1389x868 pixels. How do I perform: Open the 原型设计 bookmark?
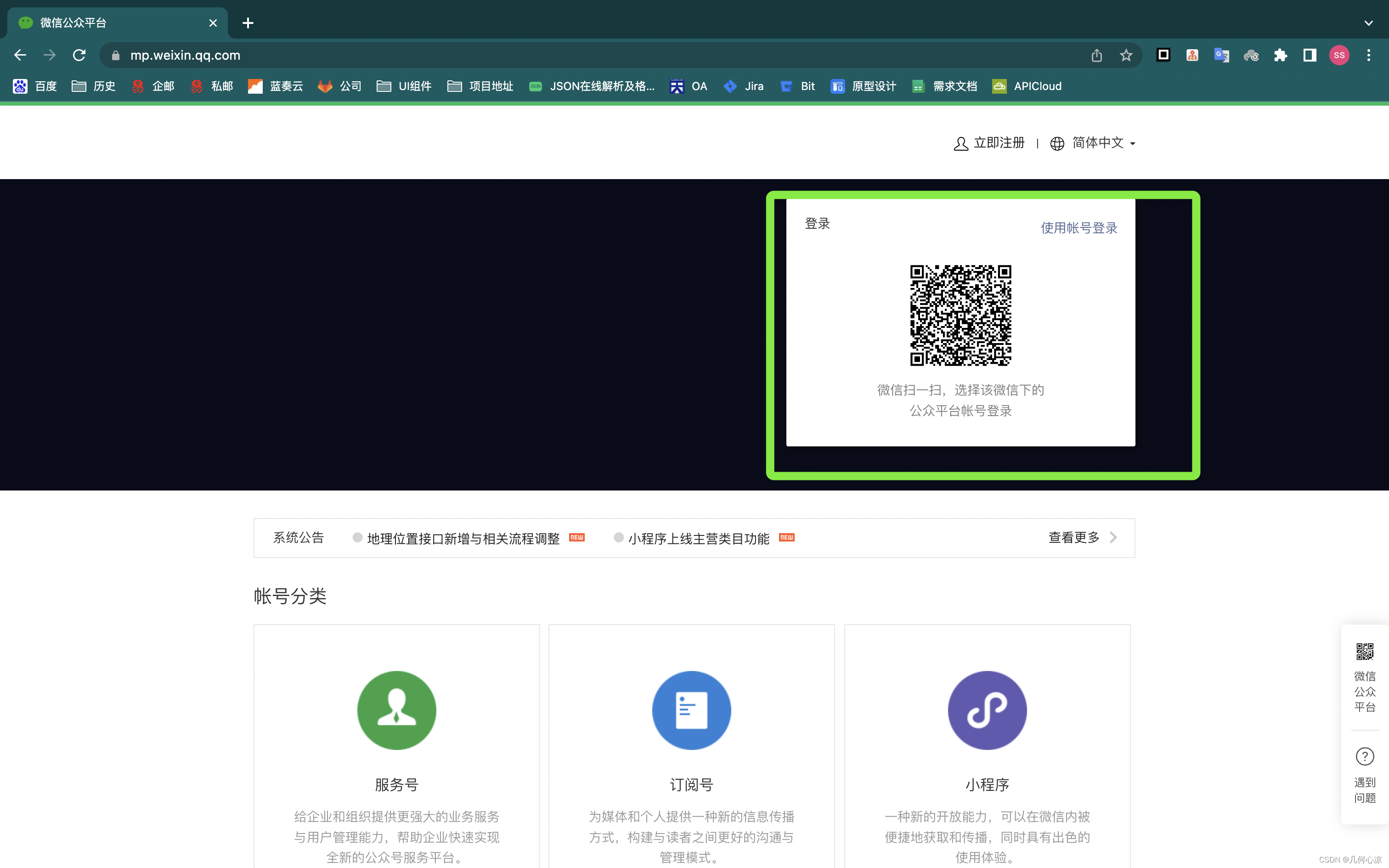(x=863, y=86)
